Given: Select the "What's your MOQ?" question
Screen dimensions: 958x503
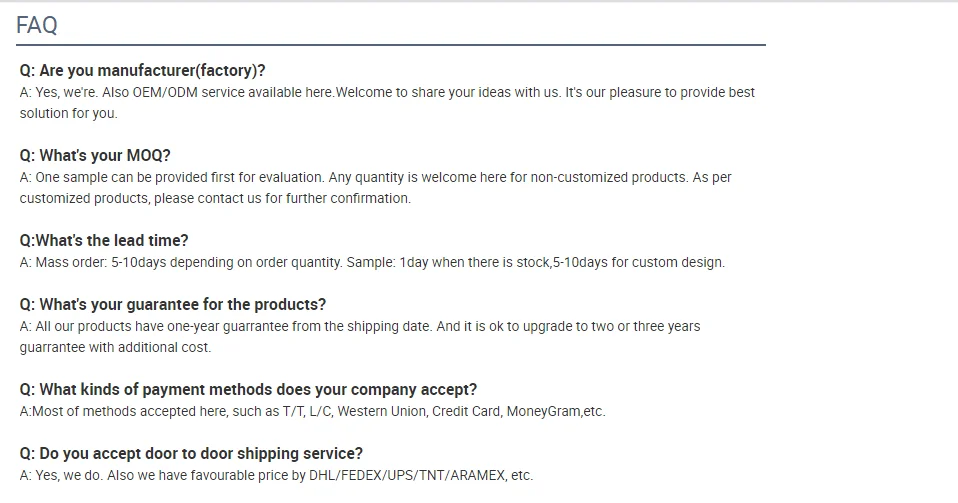Looking at the screenshot, I should pos(95,156).
